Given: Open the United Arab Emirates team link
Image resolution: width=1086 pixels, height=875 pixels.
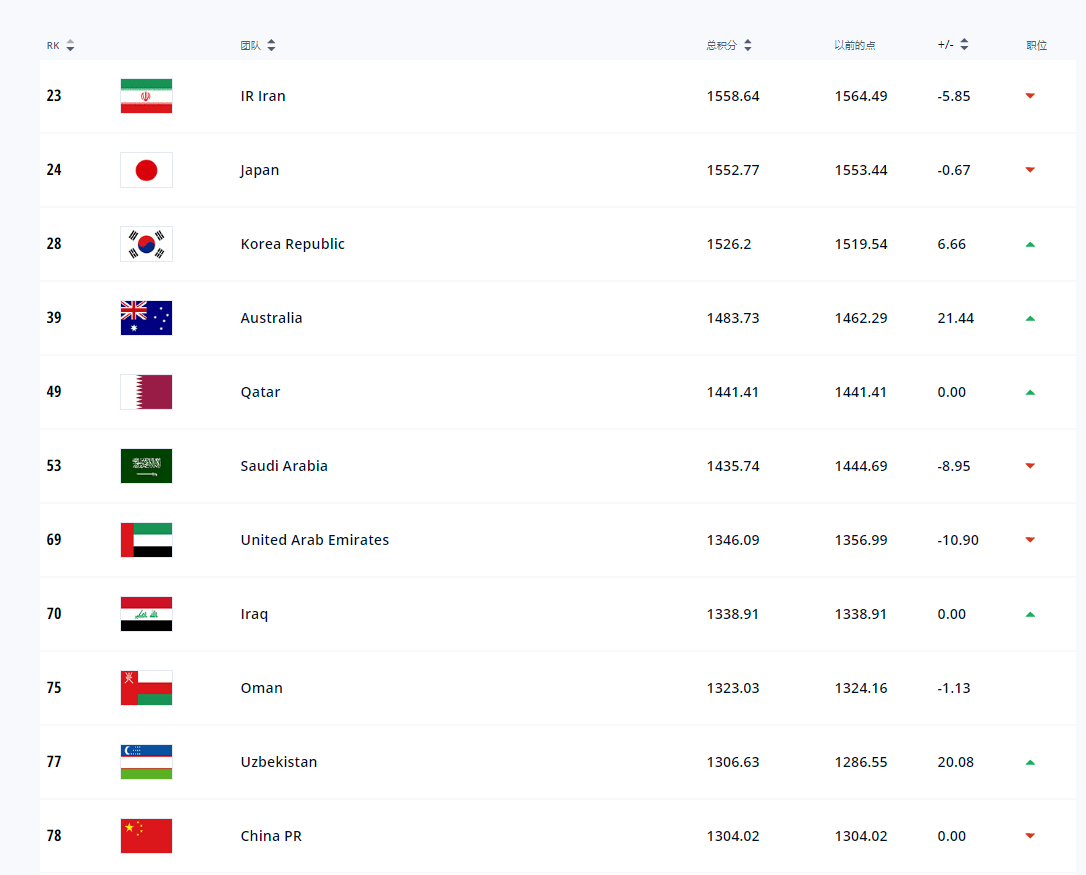Looking at the screenshot, I should (314, 540).
